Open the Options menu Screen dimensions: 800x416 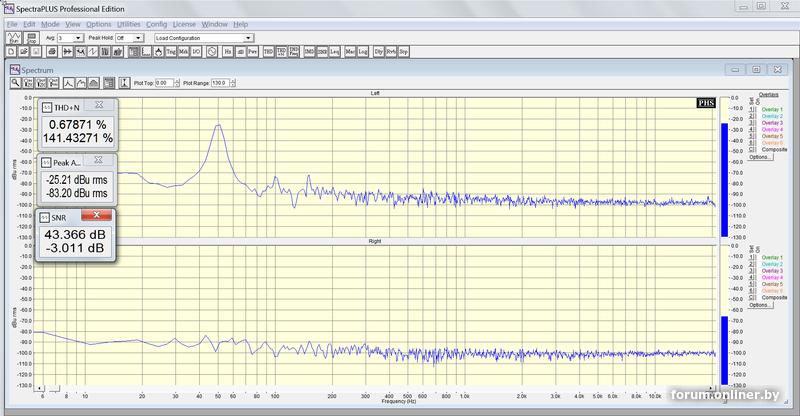pyautogui.click(x=98, y=24)
